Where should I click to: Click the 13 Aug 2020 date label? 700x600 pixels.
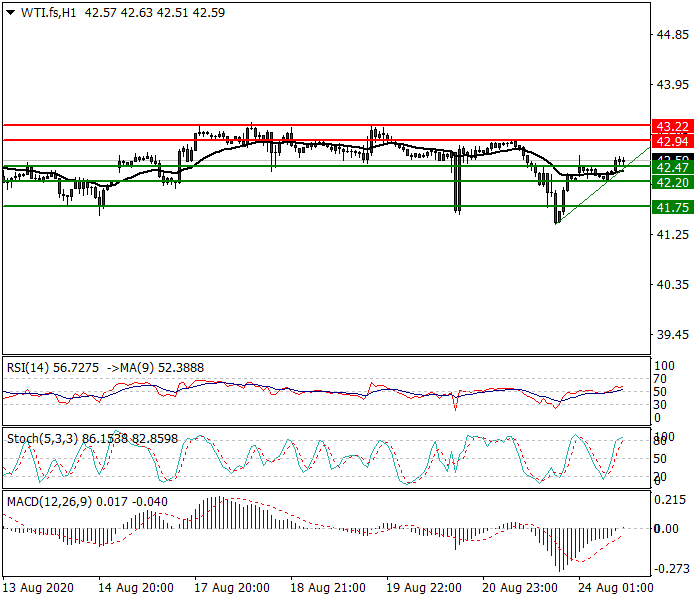click(38, 588)
